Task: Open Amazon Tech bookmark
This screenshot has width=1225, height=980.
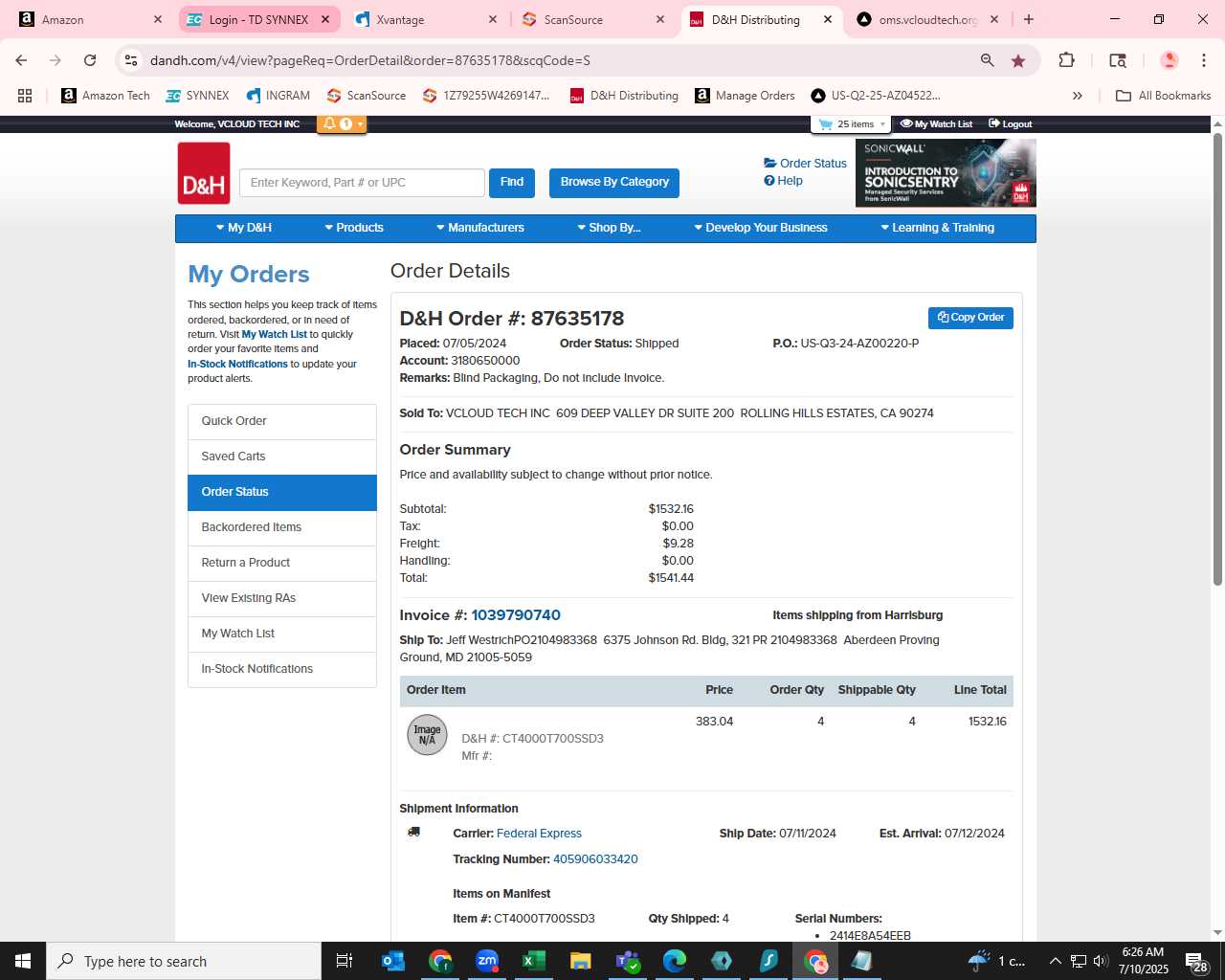Action: pyautogui.click(x=105, y=96)
